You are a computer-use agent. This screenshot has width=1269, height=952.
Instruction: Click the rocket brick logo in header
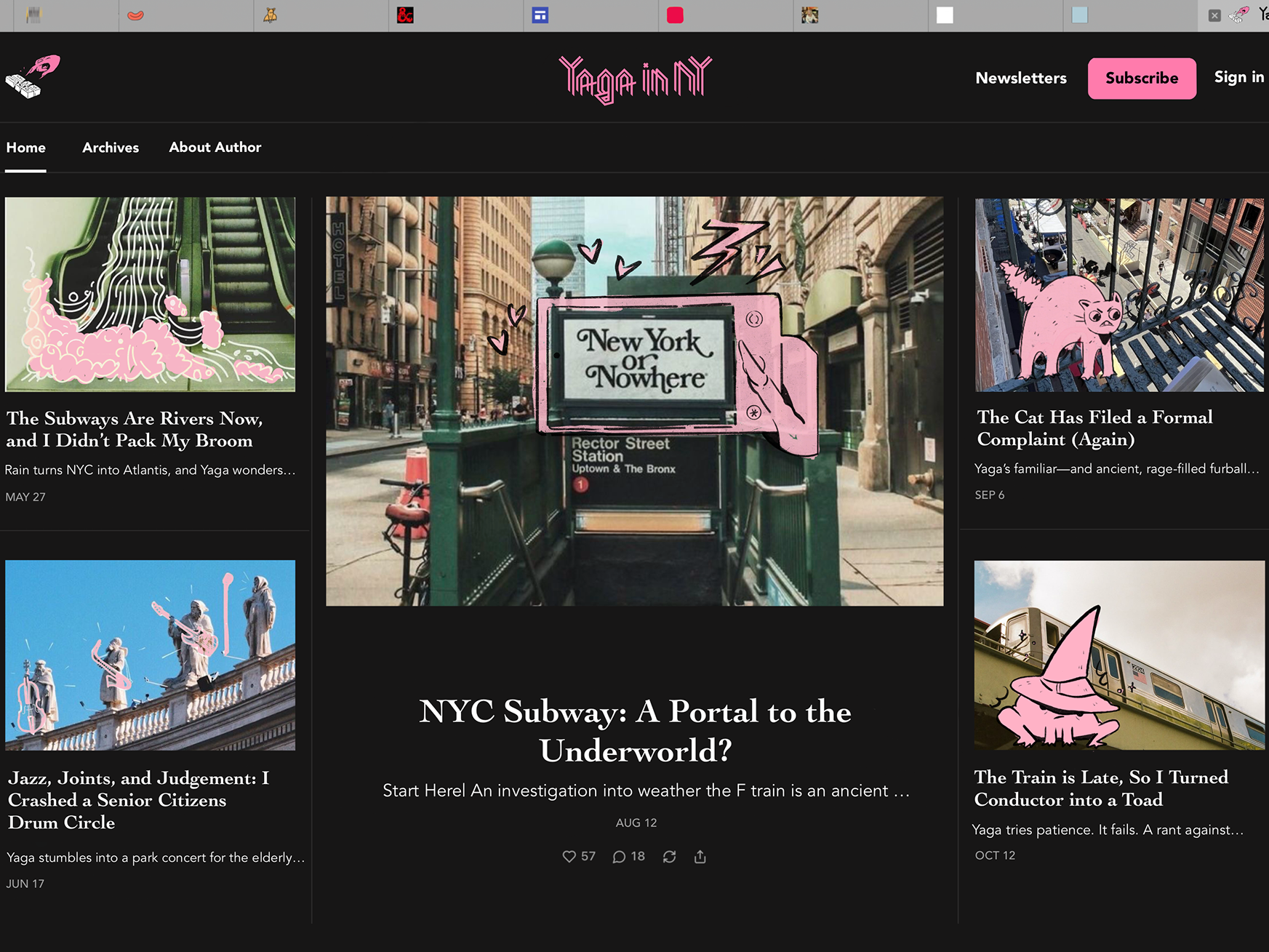pyautogui.click(x=33, y=76)
